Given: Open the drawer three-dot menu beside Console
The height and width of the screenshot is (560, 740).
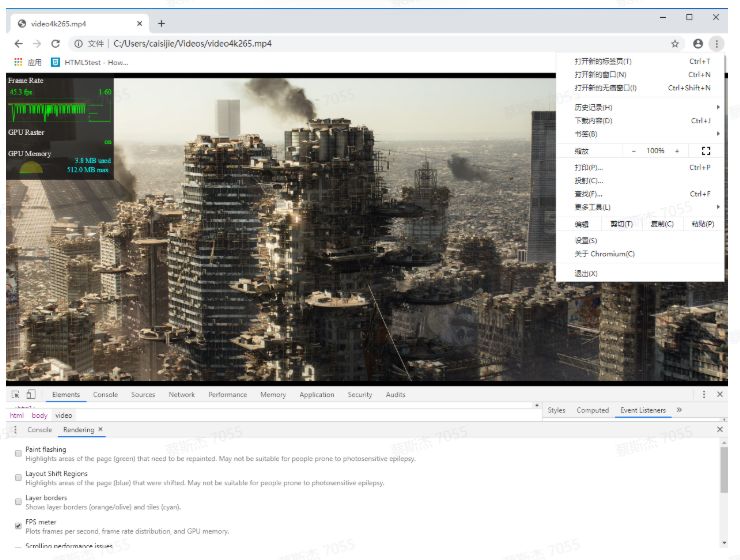Looking at the screenshot, I should coord(15,430).
